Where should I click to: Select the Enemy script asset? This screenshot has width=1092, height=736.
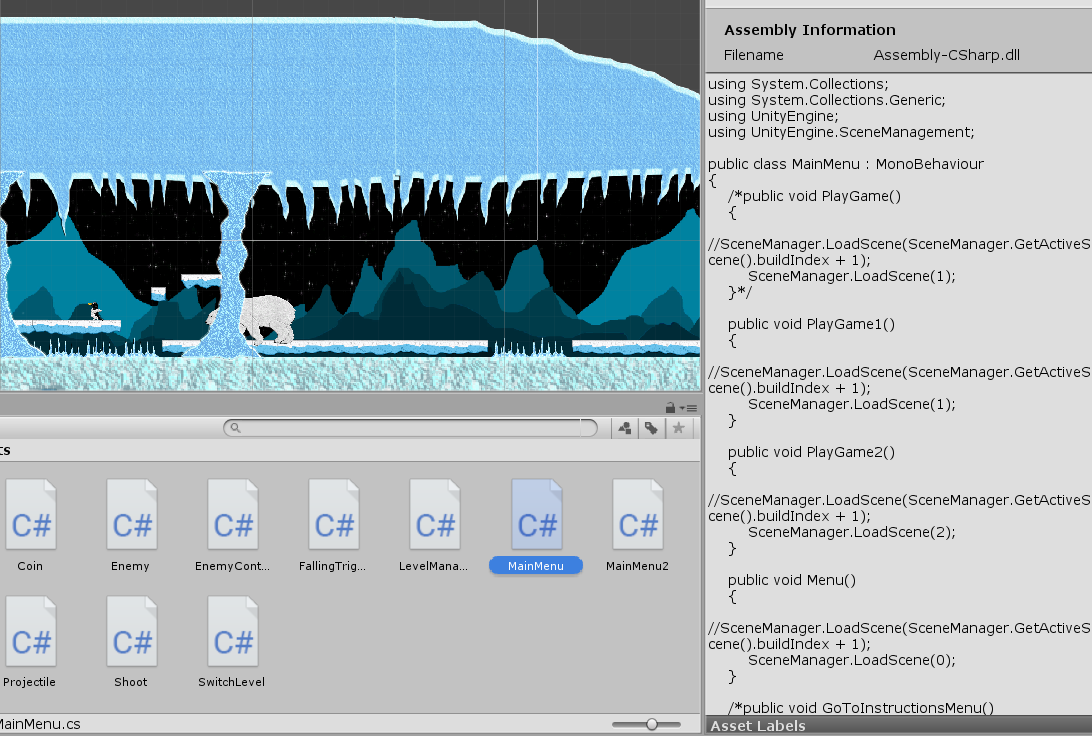(x=131, y=515)
